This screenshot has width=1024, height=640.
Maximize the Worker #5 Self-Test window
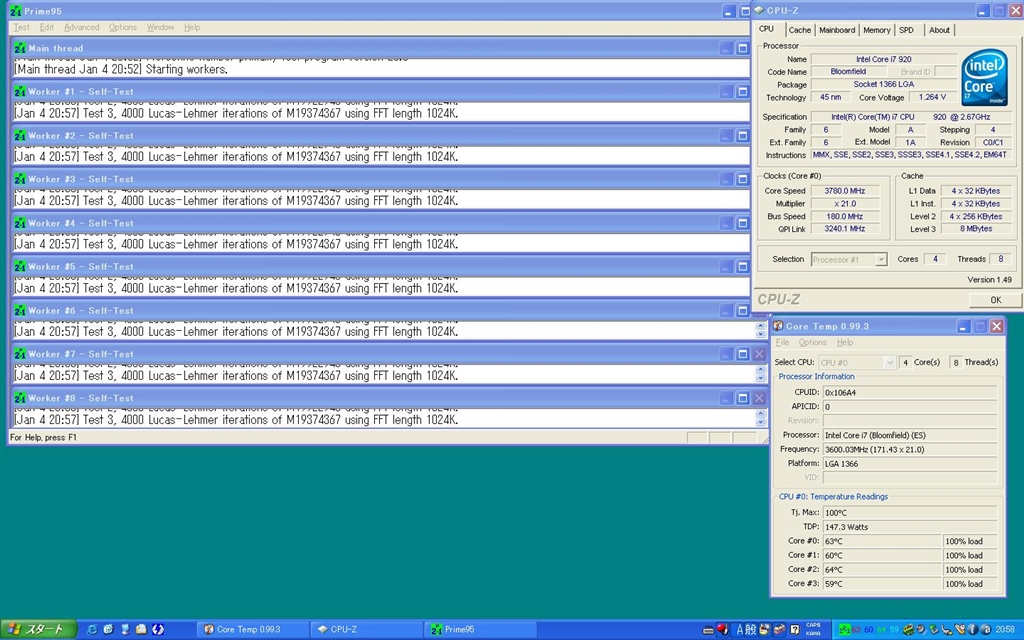pyautogui.click(x=742, y=267)
